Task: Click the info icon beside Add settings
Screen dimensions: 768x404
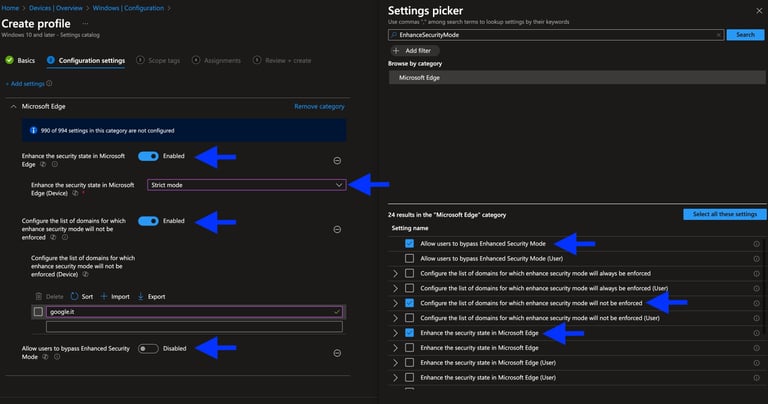Action: pyautogui.click(x=49, y=84)
